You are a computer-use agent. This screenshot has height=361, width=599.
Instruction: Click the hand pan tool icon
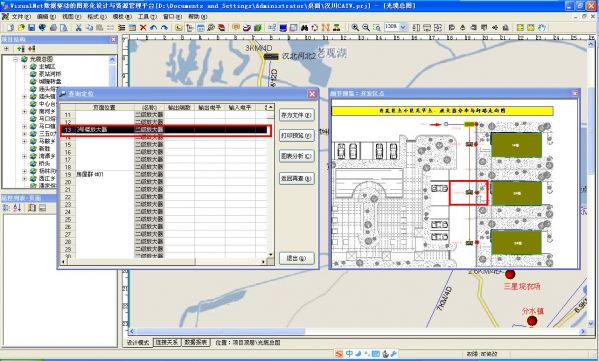coord(542,28)
